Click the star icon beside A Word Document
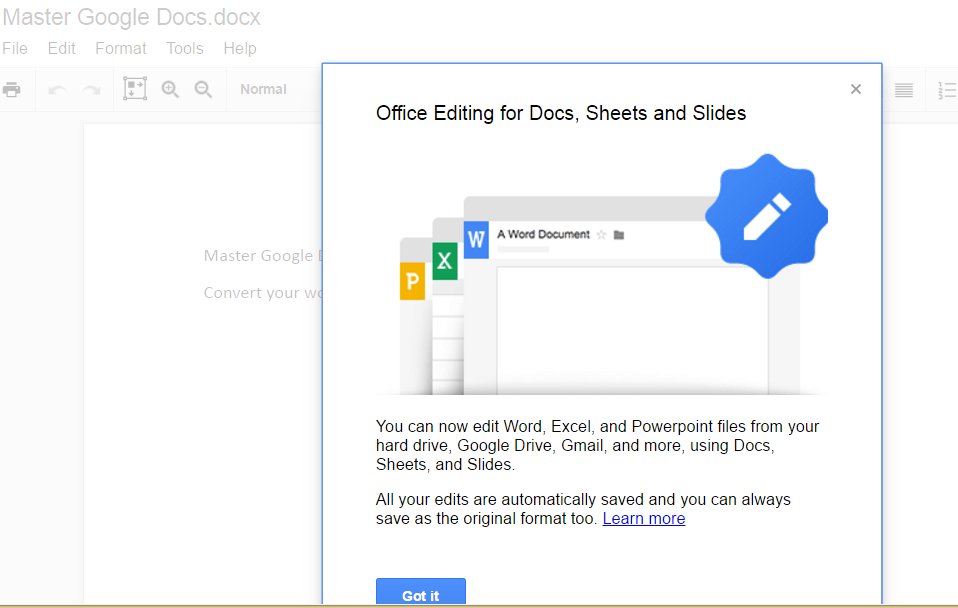This screenshot has height=608, width=958. 601,235
